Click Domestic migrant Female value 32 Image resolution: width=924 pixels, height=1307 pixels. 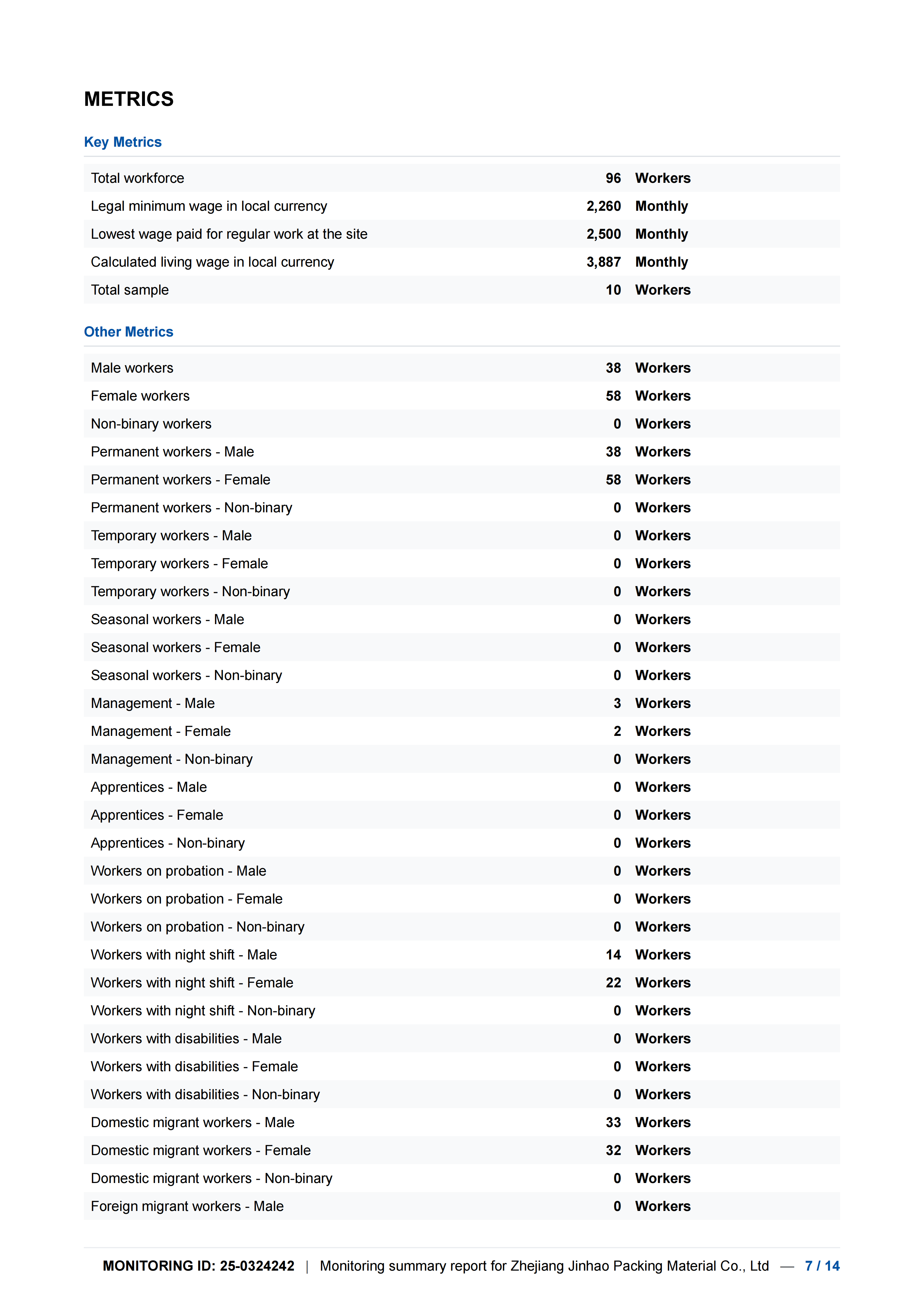(x=613, y=1150)
